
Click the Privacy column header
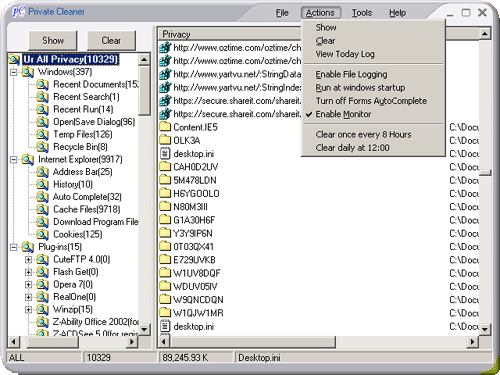tap(230, 34)
